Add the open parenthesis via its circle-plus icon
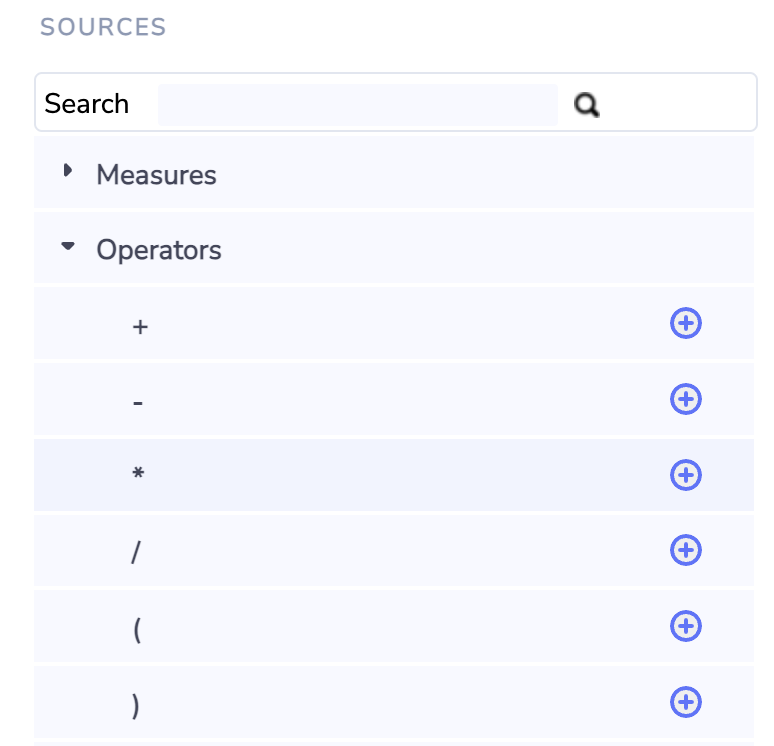 685,626
